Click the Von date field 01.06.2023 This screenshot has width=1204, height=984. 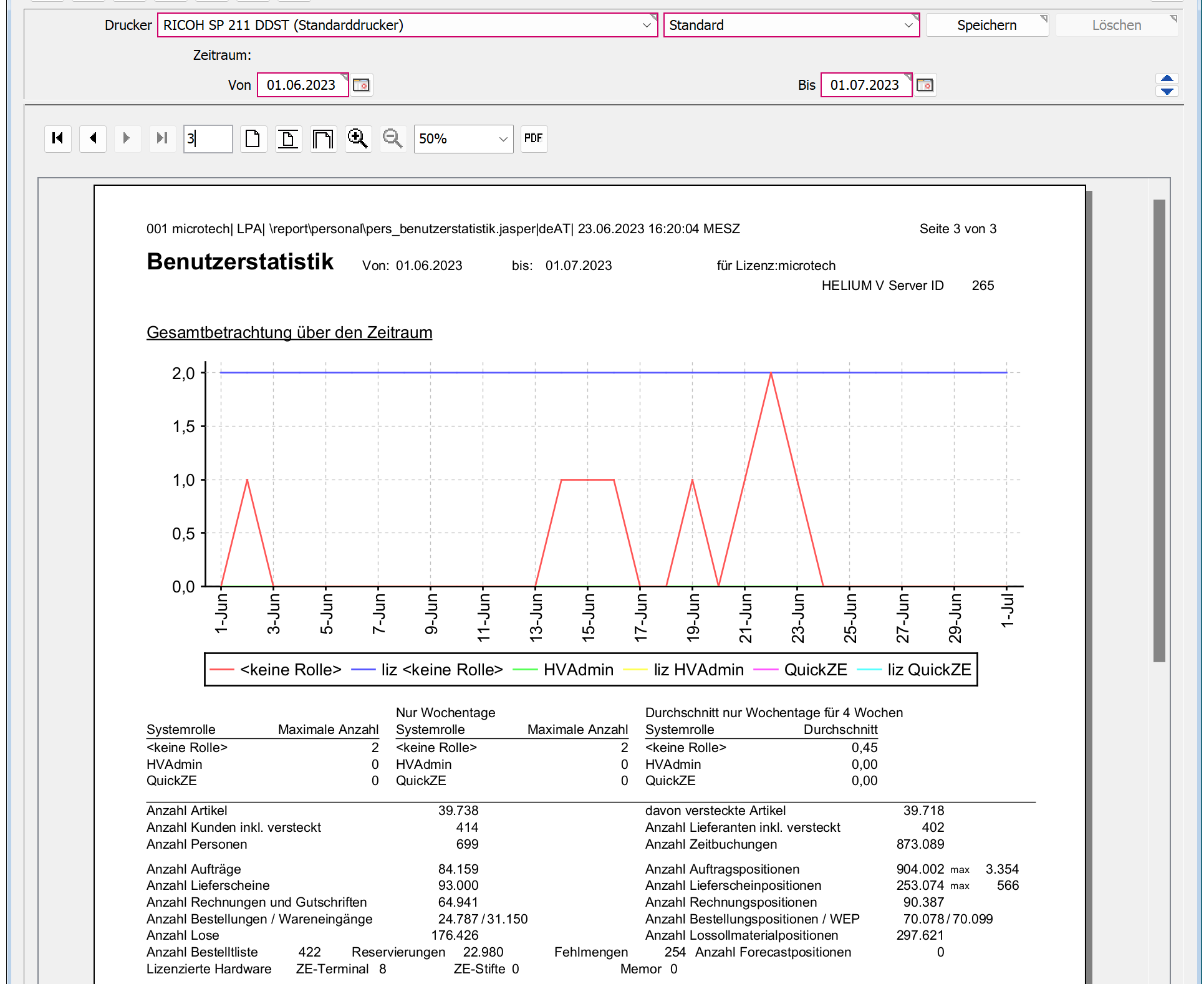tap(301, 85)
